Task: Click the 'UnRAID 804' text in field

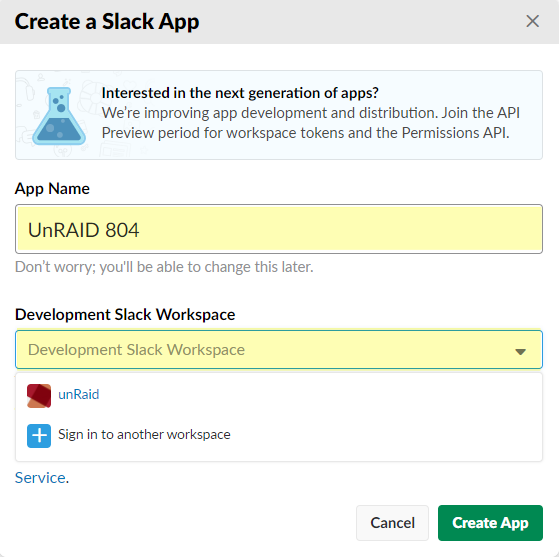Action: coord(83,230)
